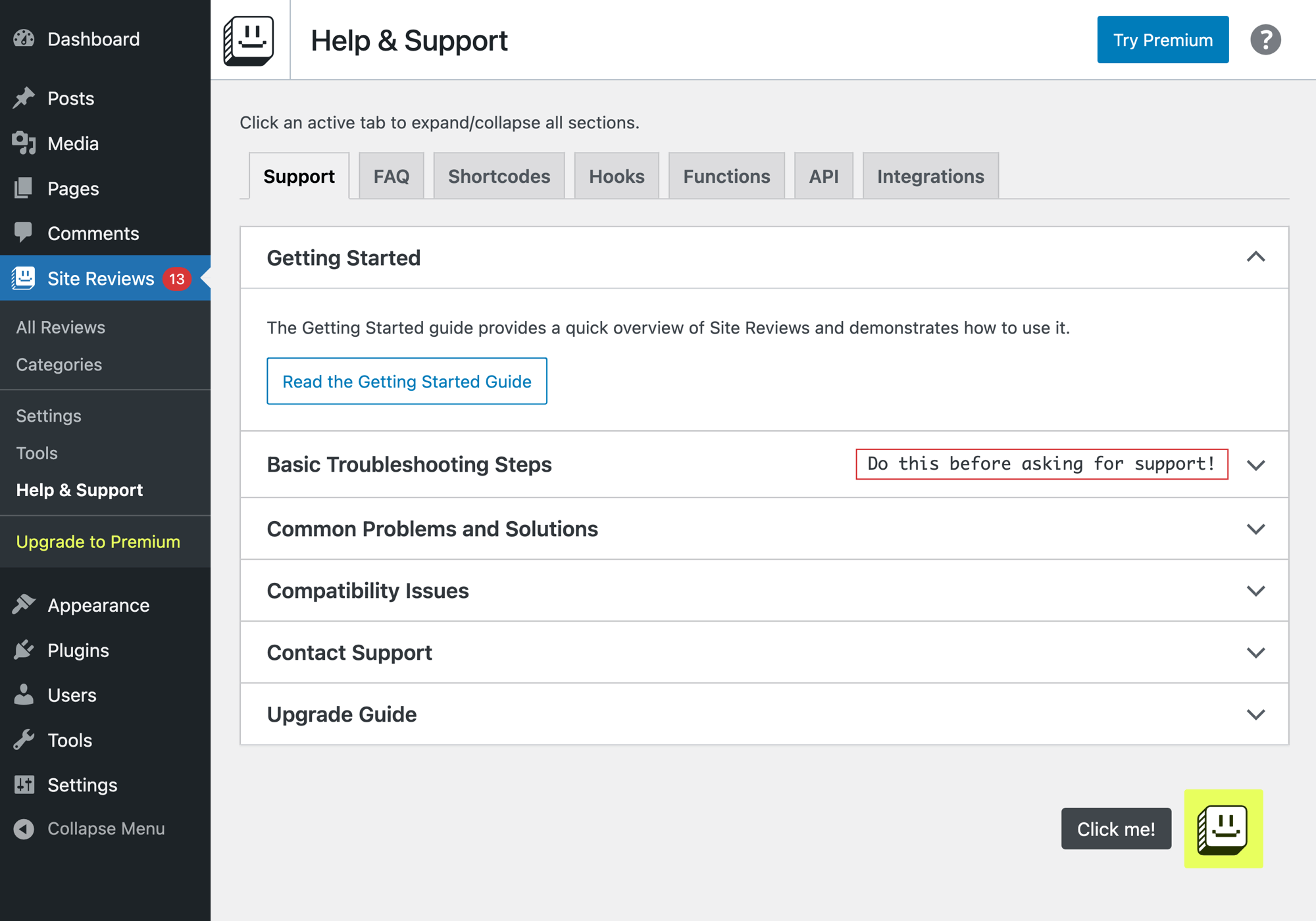Click the Dashboard gauge icon

24,39
